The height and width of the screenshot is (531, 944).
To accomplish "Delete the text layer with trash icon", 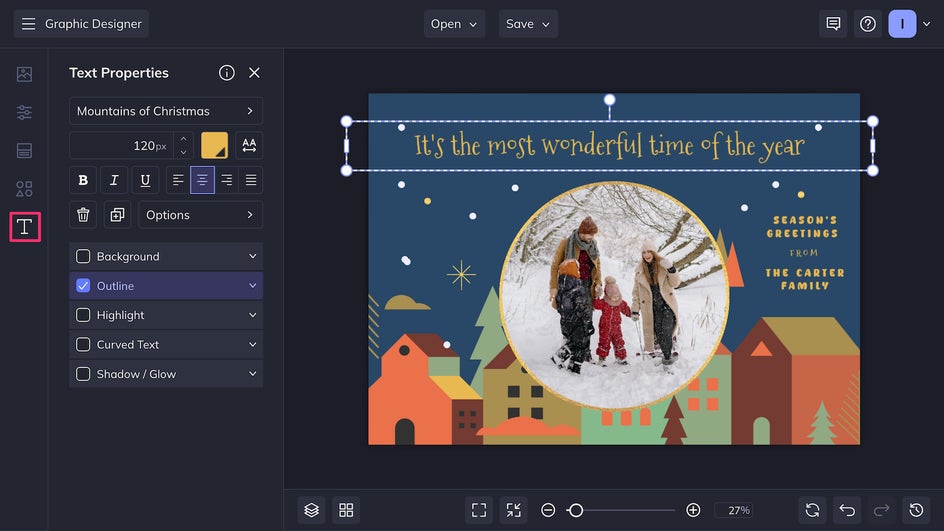I will pos(83,215).
